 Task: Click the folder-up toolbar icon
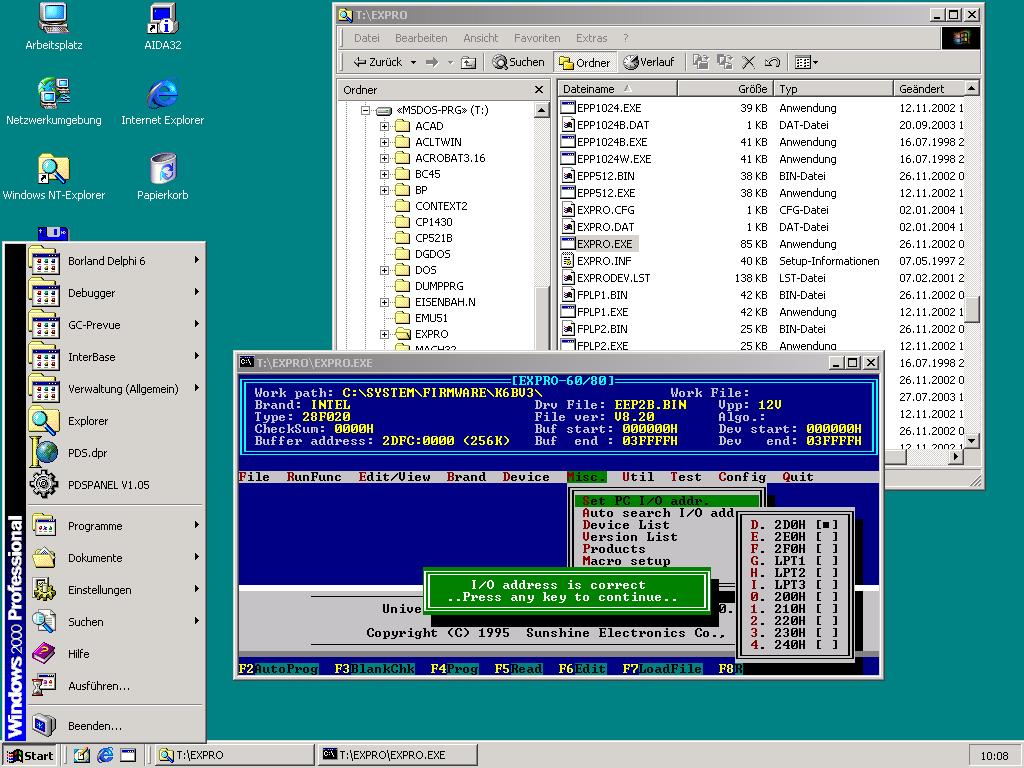pos(468,62)
